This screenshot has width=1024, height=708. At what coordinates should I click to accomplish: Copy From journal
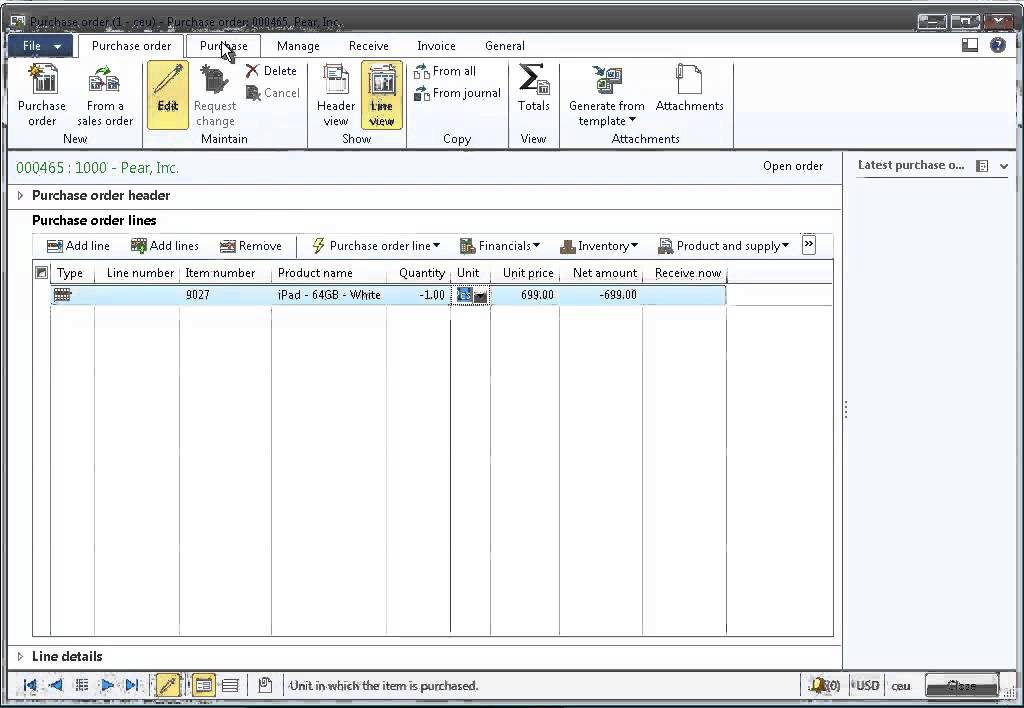point(457,93)
